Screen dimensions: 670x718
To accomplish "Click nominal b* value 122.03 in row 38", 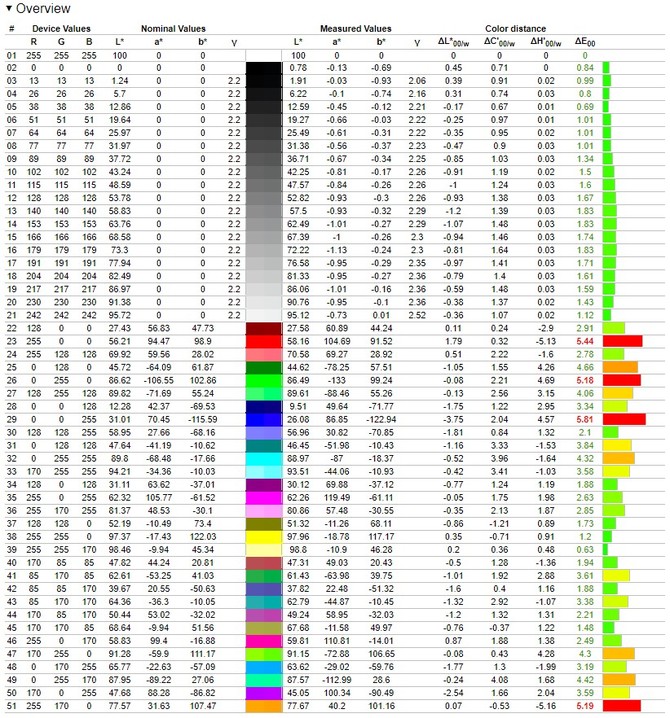I will click(x=203, y=537).
